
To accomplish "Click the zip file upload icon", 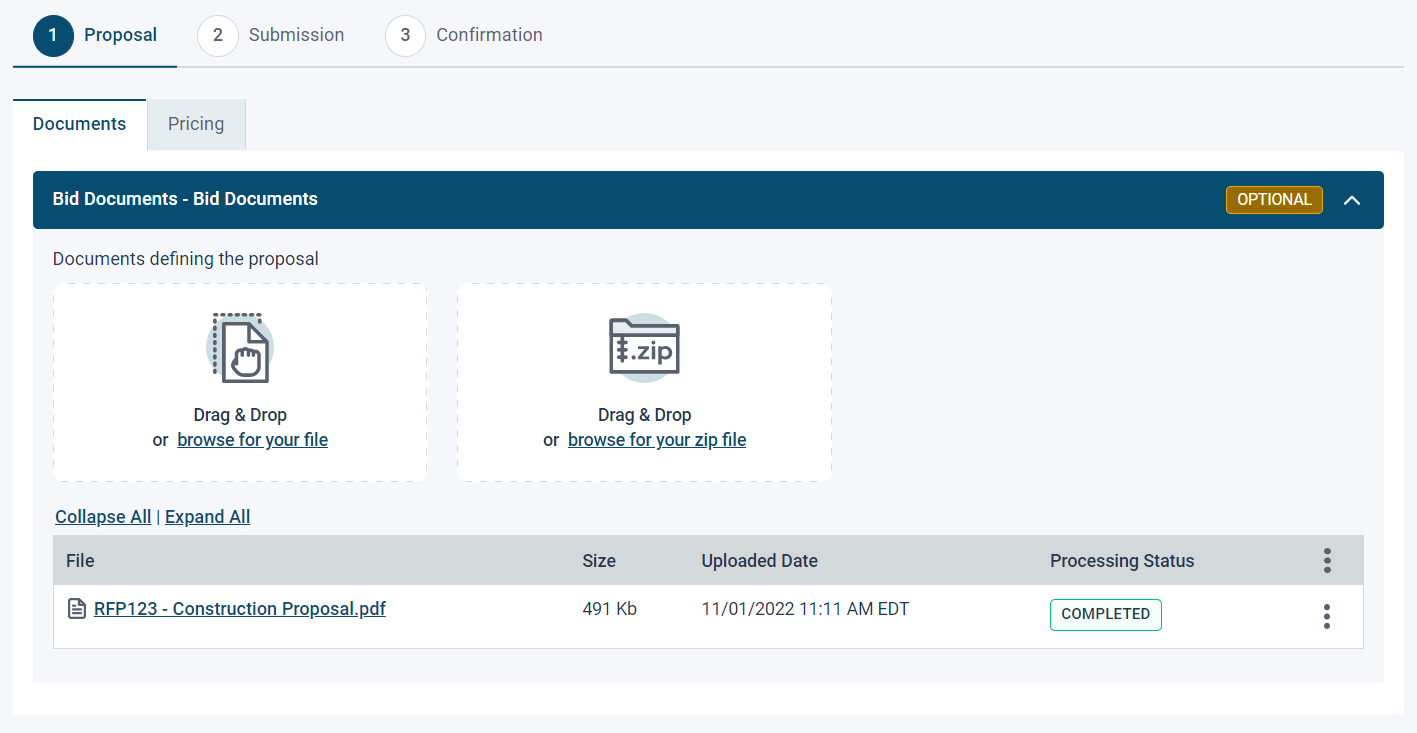I will pyautogui.click(x=644, y=348).
